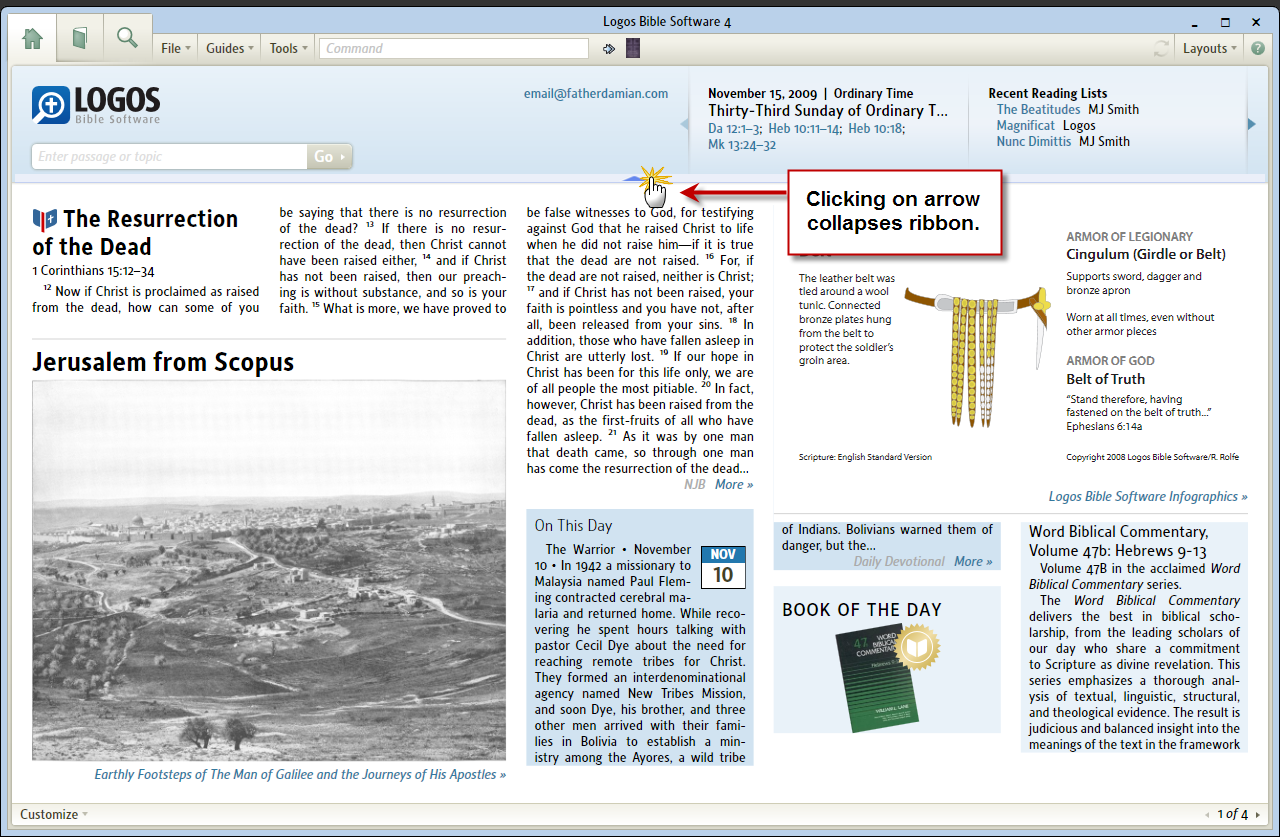Open the Home page tab icon
This screenshot has width=1280, height=837.
pos(33,39)
